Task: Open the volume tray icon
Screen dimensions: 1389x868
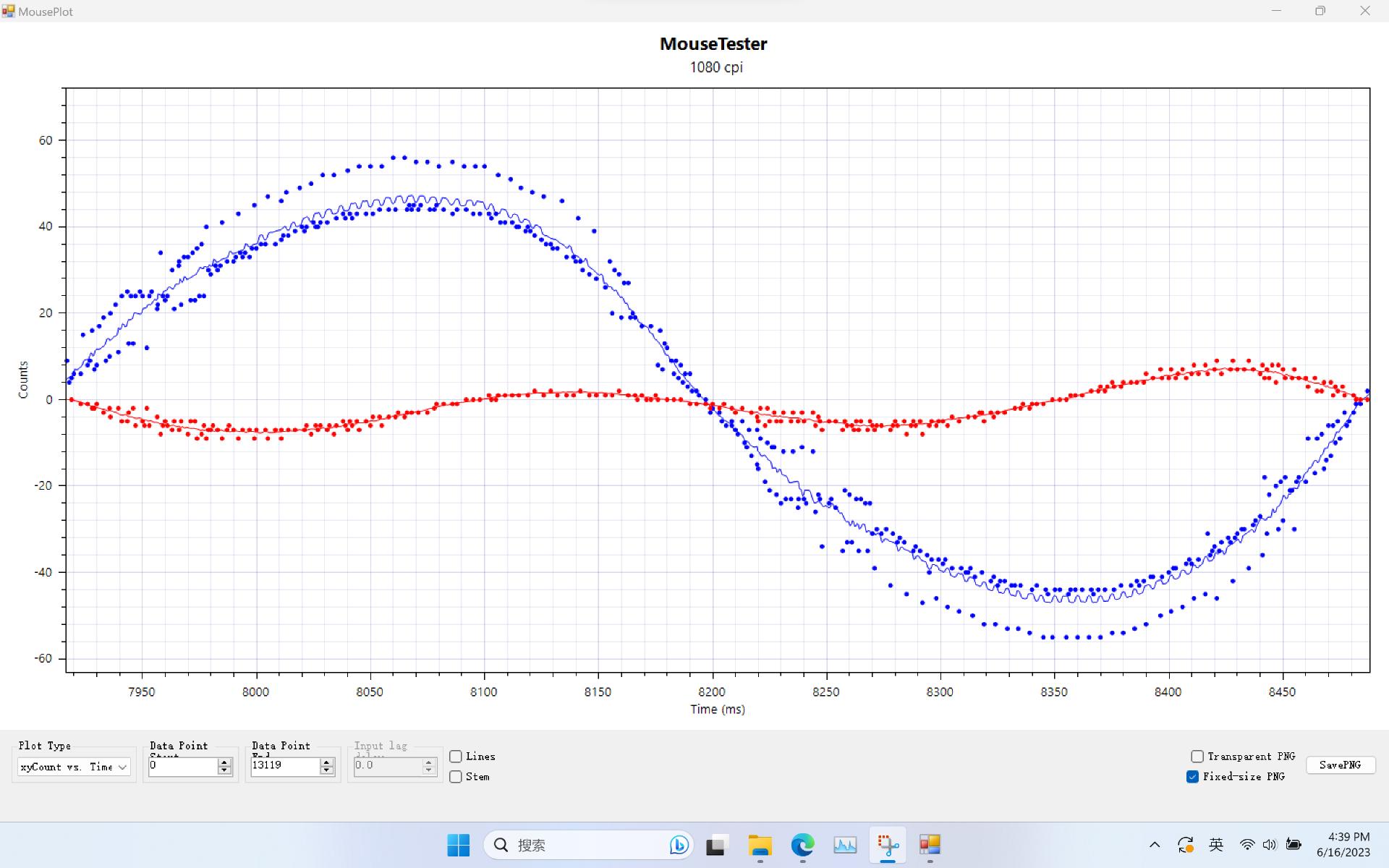Action: click(1270, 845)
